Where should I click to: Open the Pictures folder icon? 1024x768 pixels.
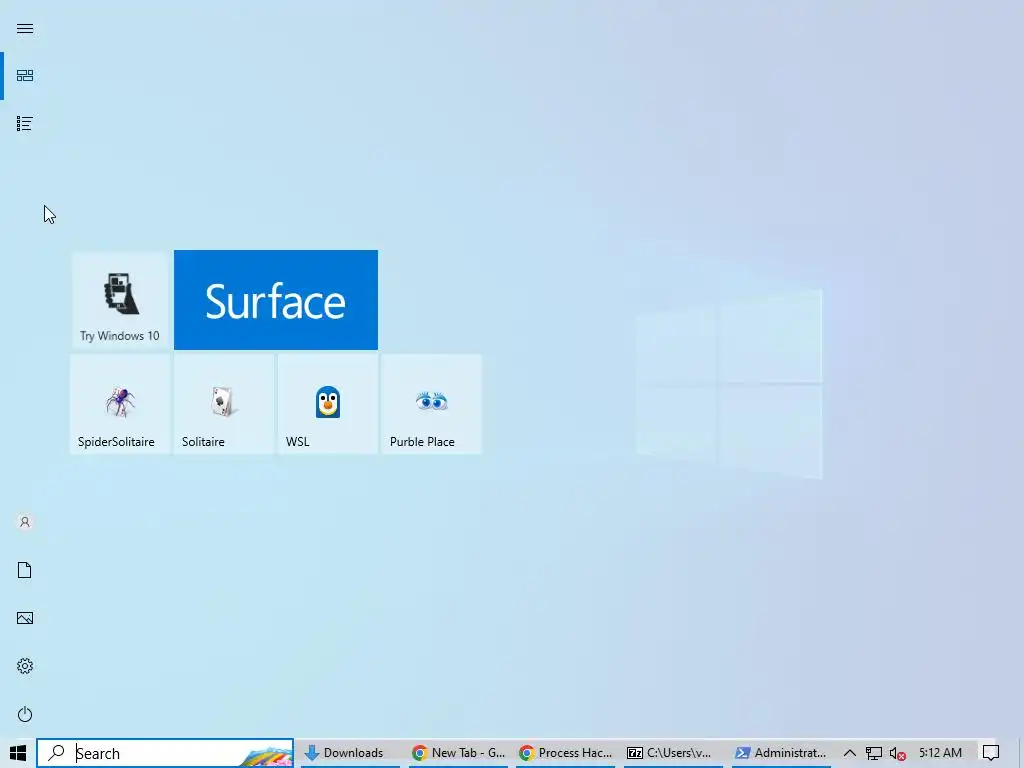pos(25,618)
